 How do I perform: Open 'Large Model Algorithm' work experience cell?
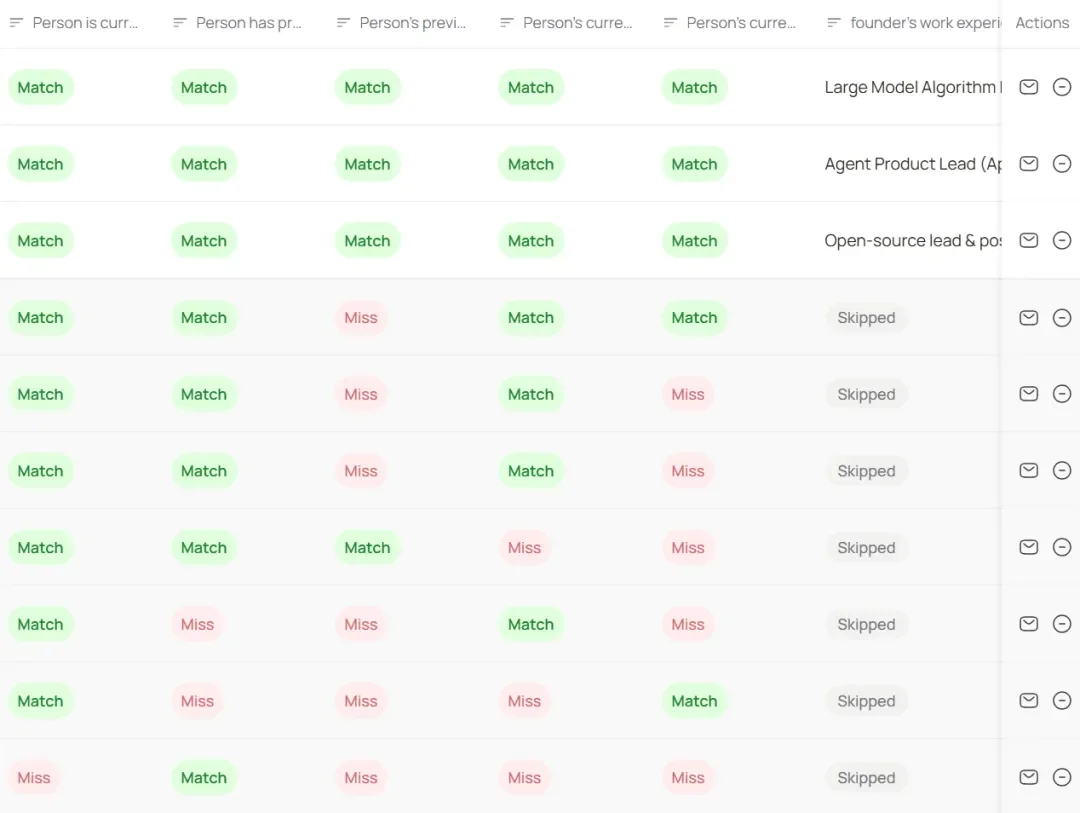click(x=913, y=87)
